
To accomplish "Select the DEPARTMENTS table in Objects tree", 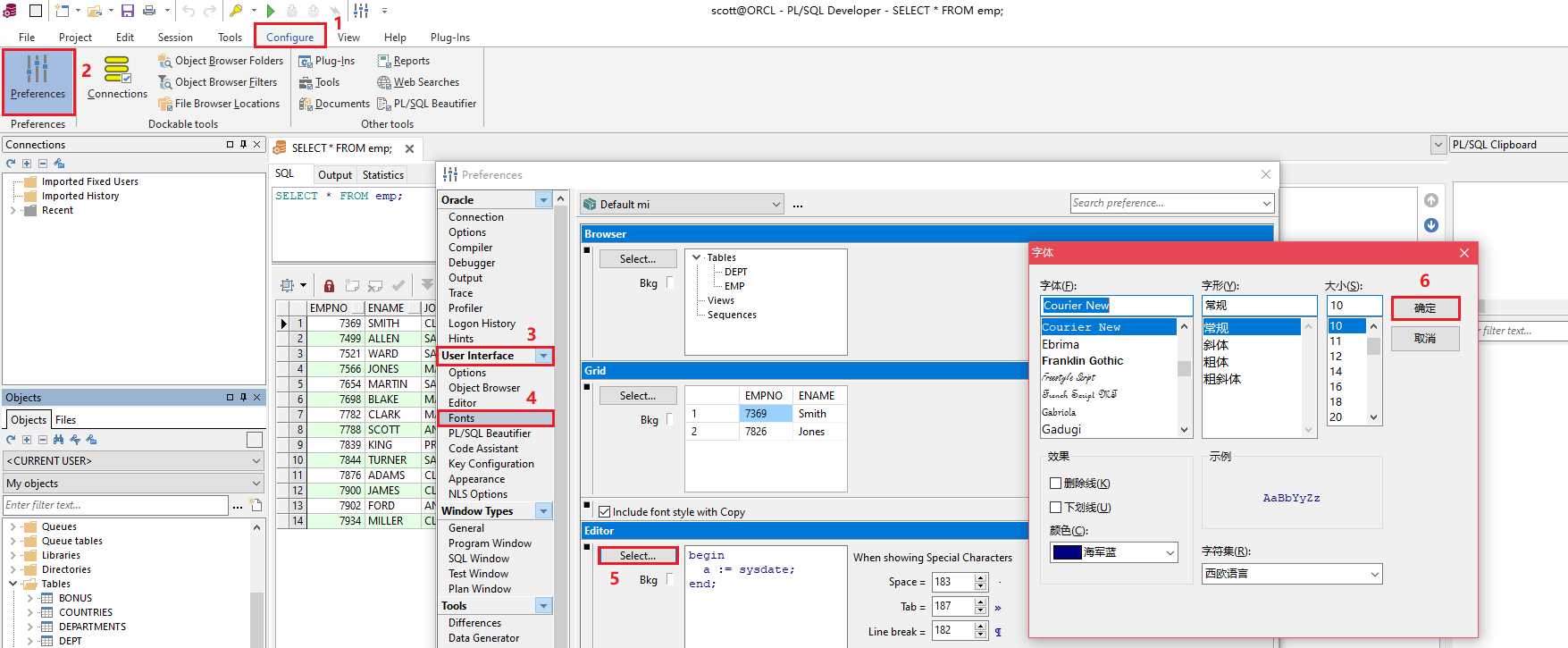I will coord(92,627).
